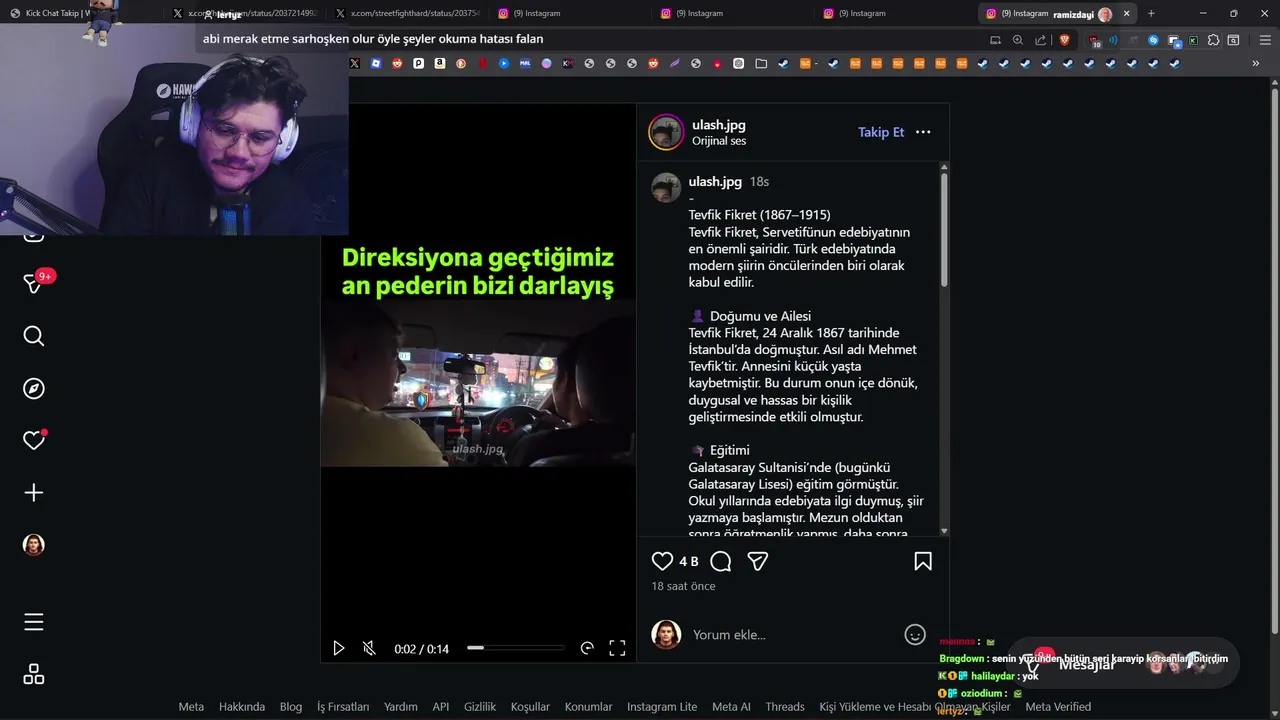Toggle the browser sidebar panel

click(1234, 40)
